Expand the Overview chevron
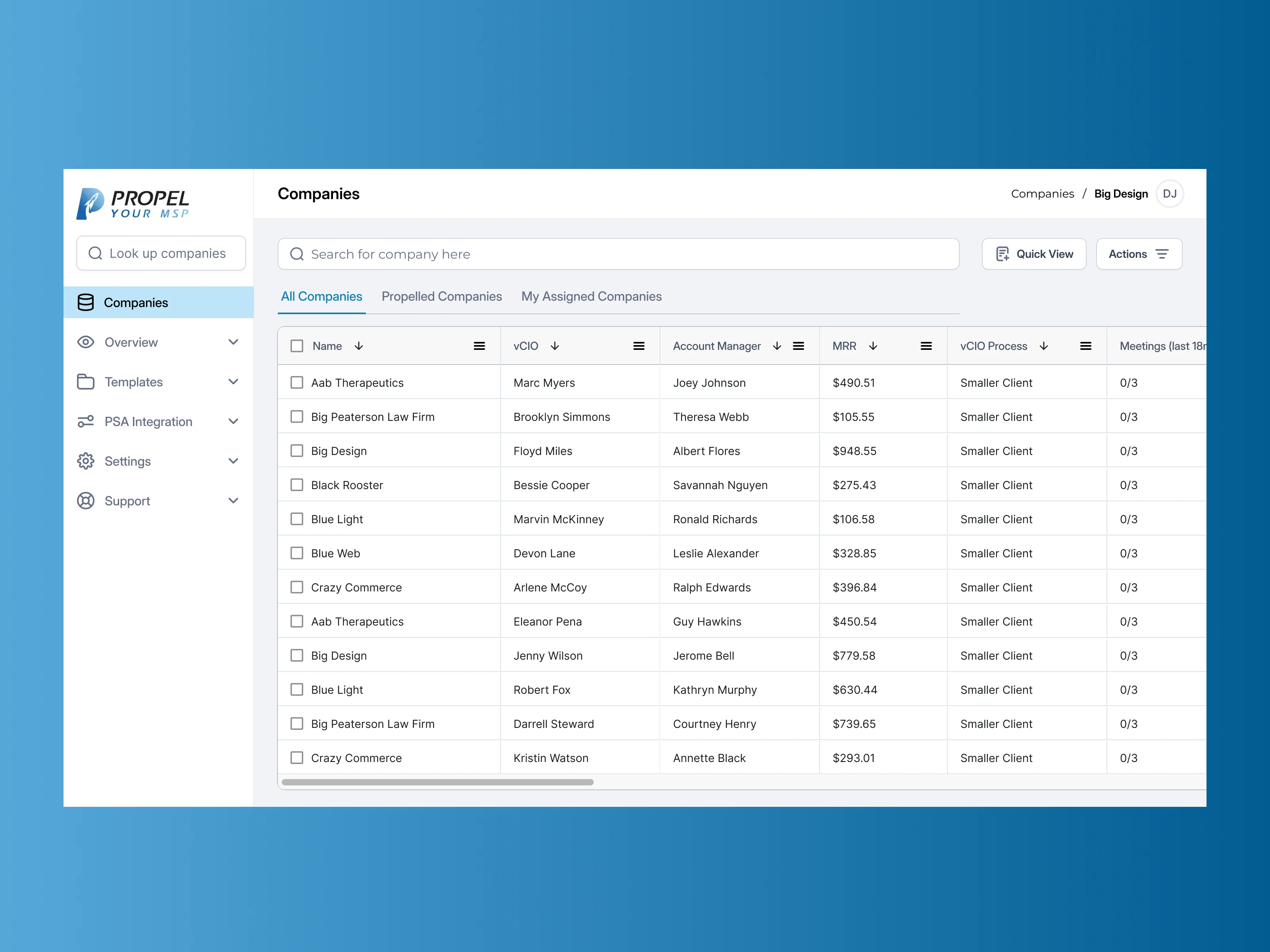Screen dimensions: 1270x952 (233, 342)
